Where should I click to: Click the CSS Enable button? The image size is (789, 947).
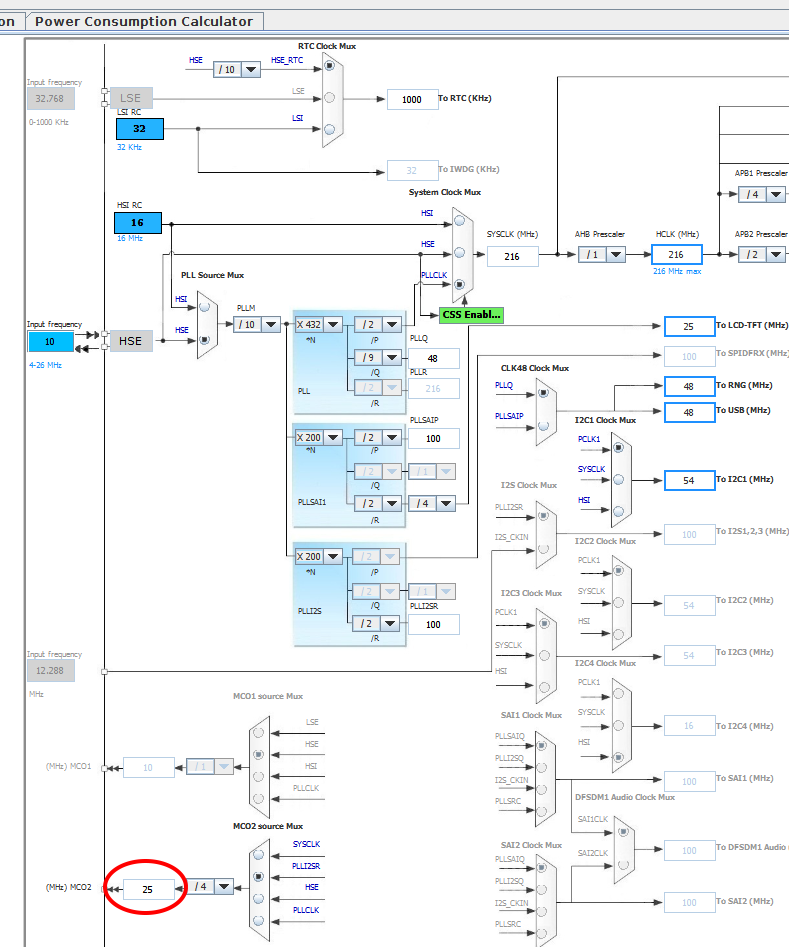coord(471,315)
